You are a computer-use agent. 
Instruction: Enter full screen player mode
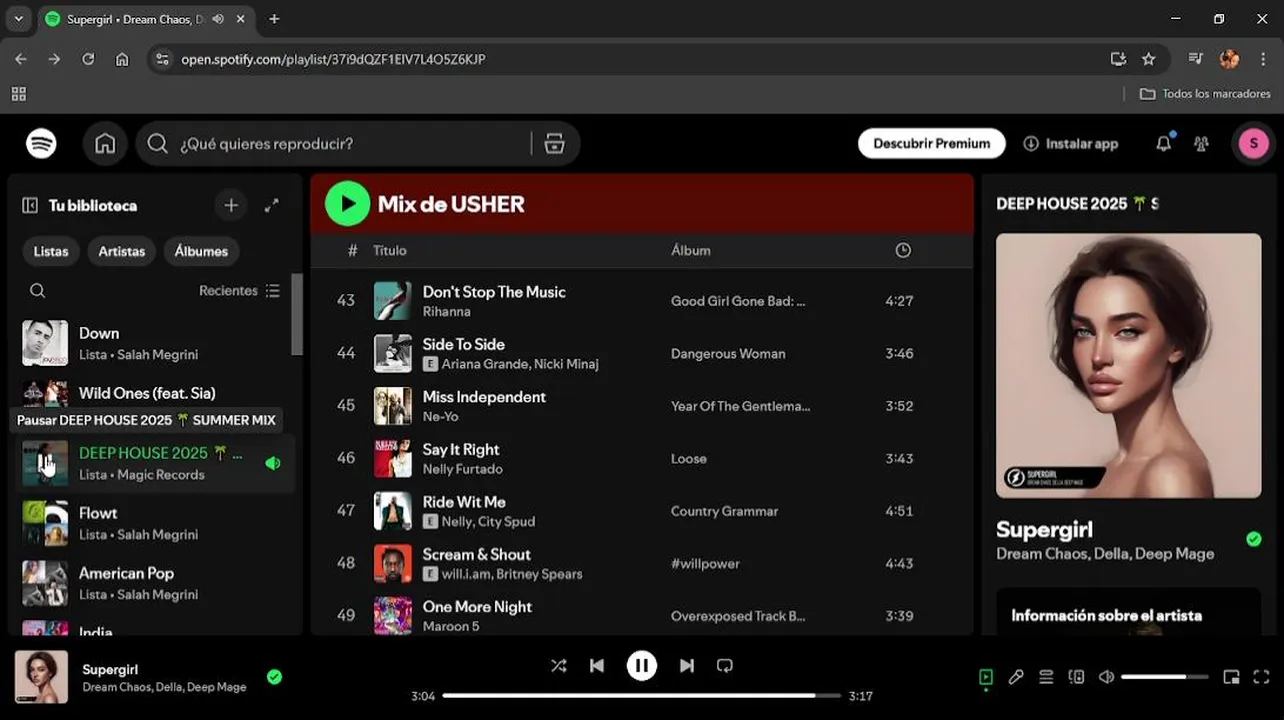(1261, 677)
